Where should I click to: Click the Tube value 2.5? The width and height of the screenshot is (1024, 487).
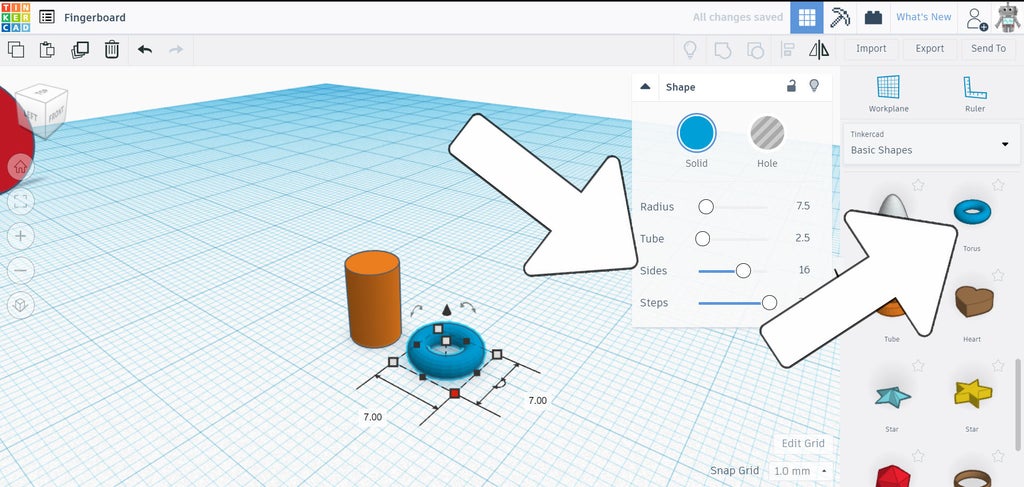tap(803, 238)
